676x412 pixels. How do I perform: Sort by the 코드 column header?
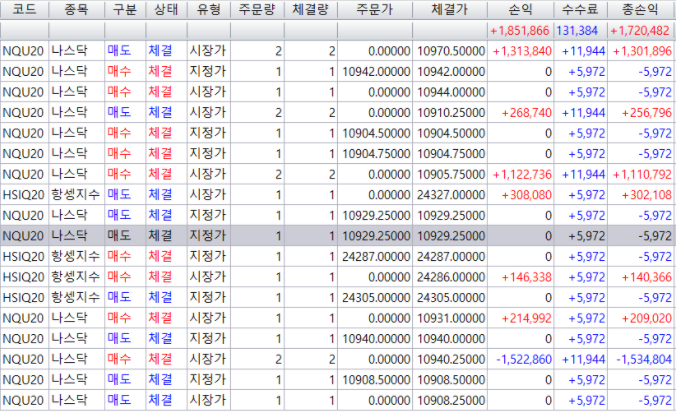coord(24,9)
